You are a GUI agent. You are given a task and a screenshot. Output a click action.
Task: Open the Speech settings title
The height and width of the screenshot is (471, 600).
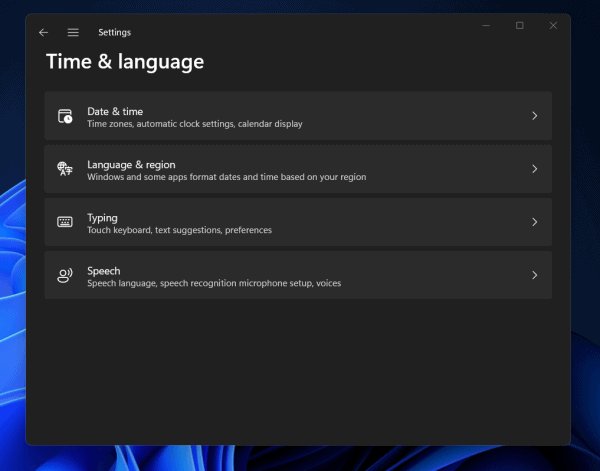[103, 270]
